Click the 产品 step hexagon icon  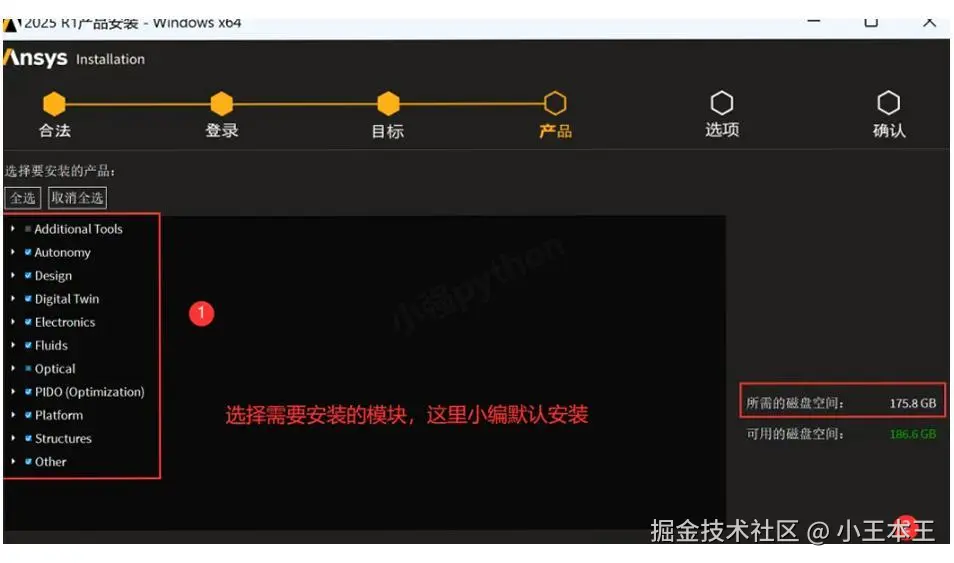click(x=555, y=103)
